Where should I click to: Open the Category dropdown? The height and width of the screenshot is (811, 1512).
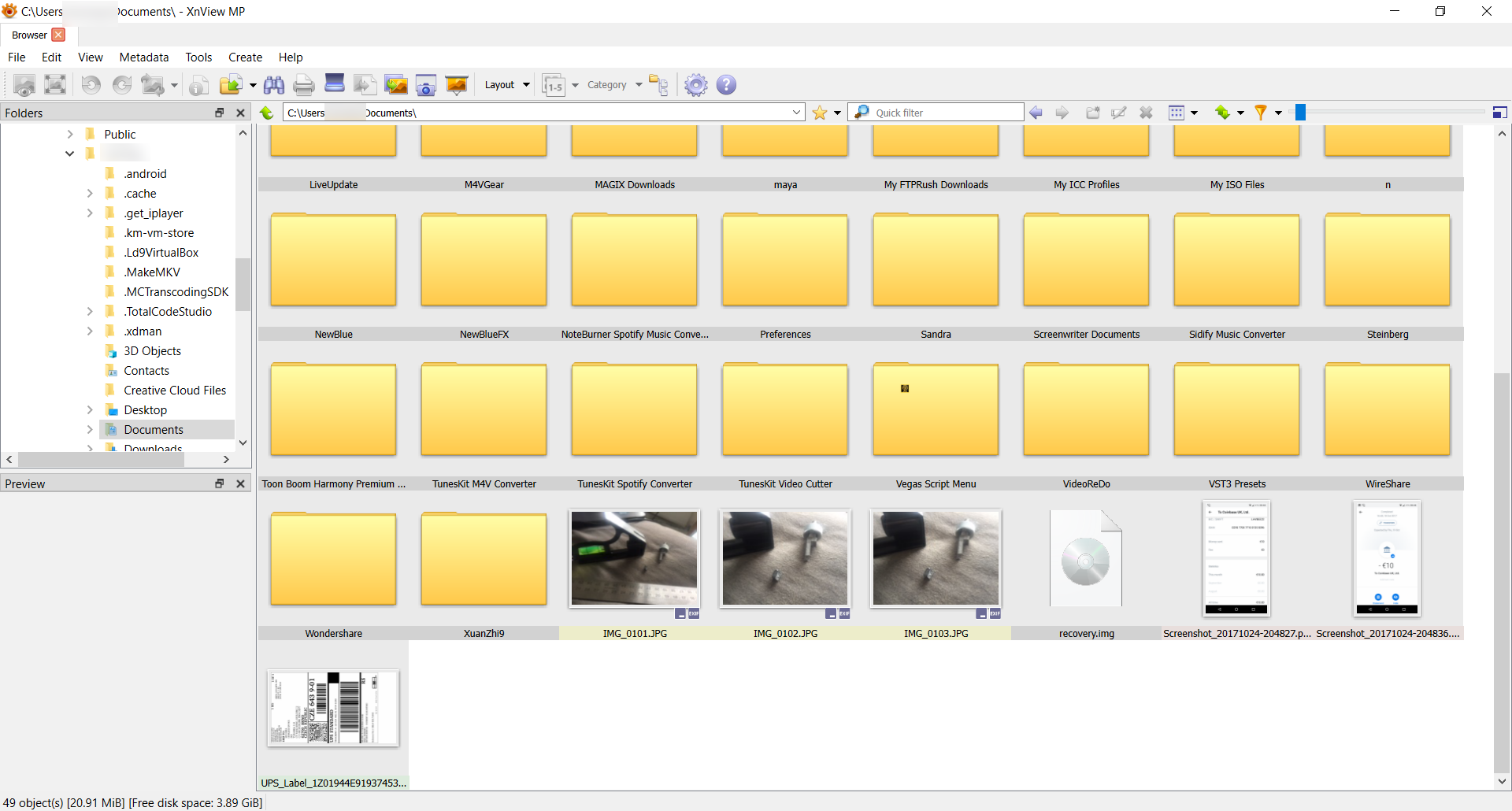coord(615,85)
